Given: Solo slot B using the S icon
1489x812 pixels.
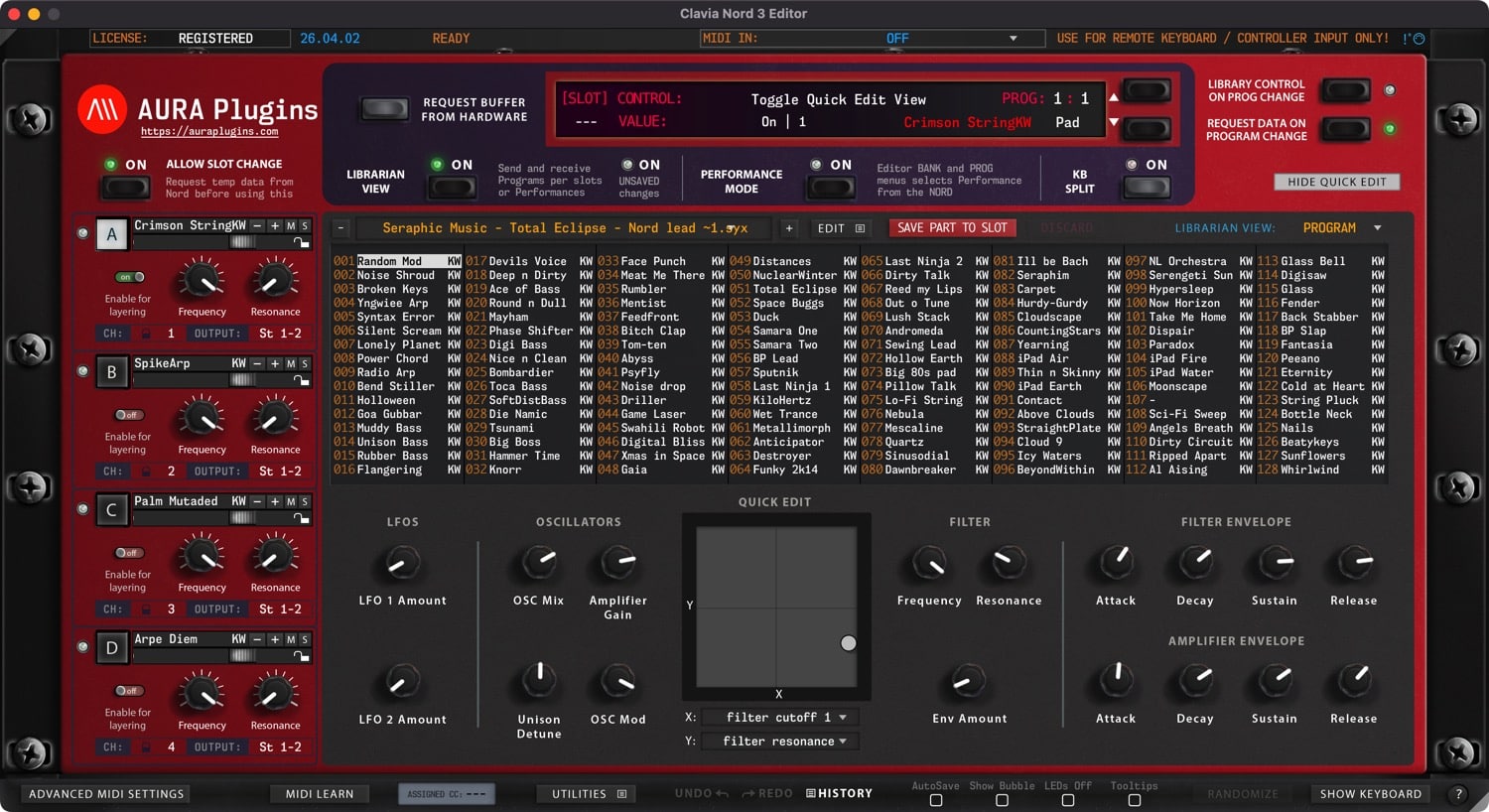Looking at the screenshot, I should pyautogui.click(x=304, y=363).
